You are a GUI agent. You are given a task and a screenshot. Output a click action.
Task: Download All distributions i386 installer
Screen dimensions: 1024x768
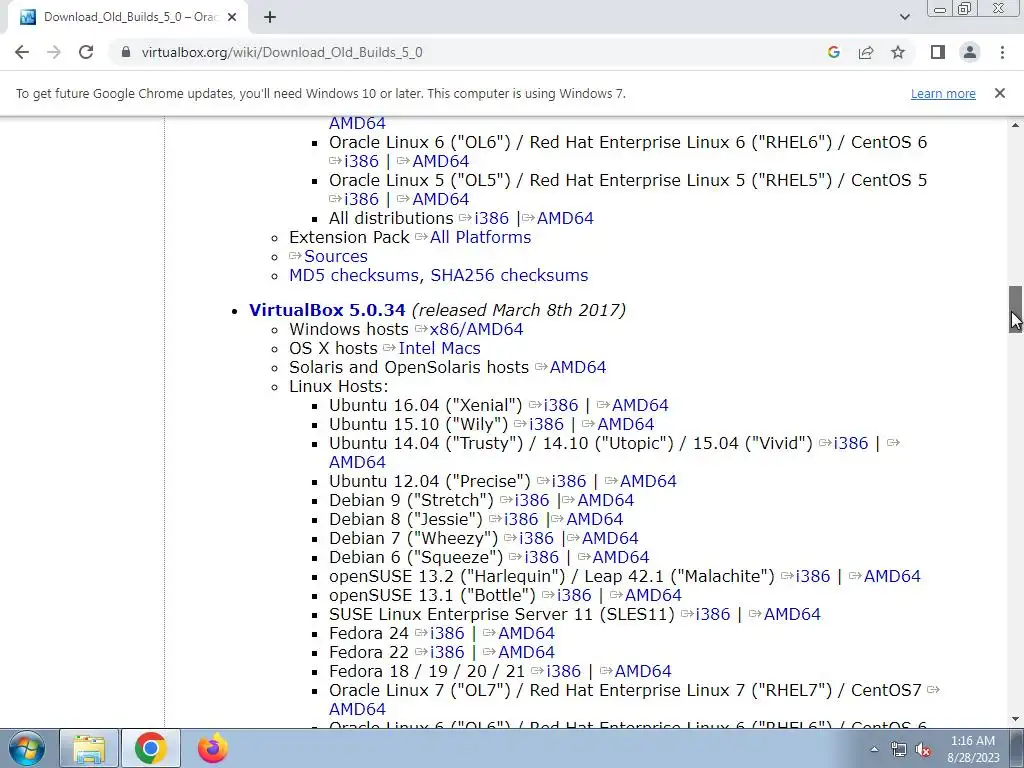pos(491,218)
